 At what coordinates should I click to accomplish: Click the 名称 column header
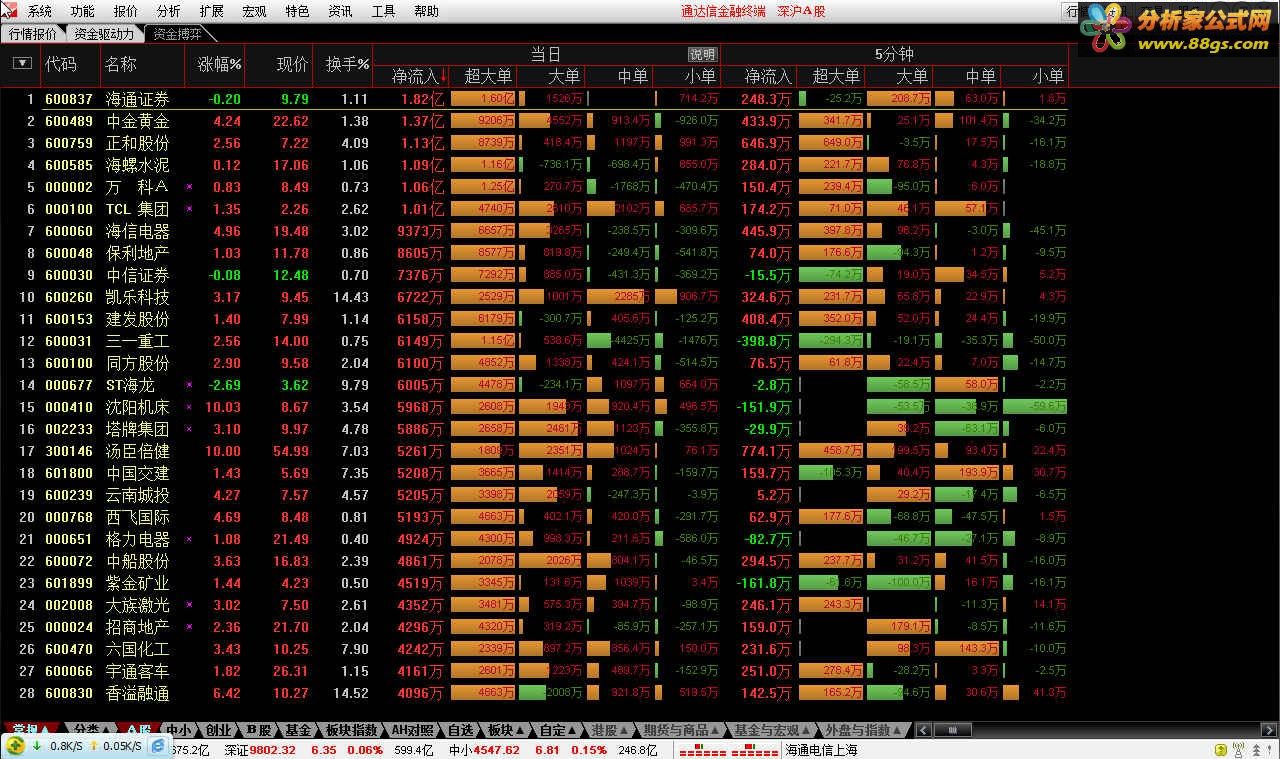pyautogui.click(x=120, y=64)
